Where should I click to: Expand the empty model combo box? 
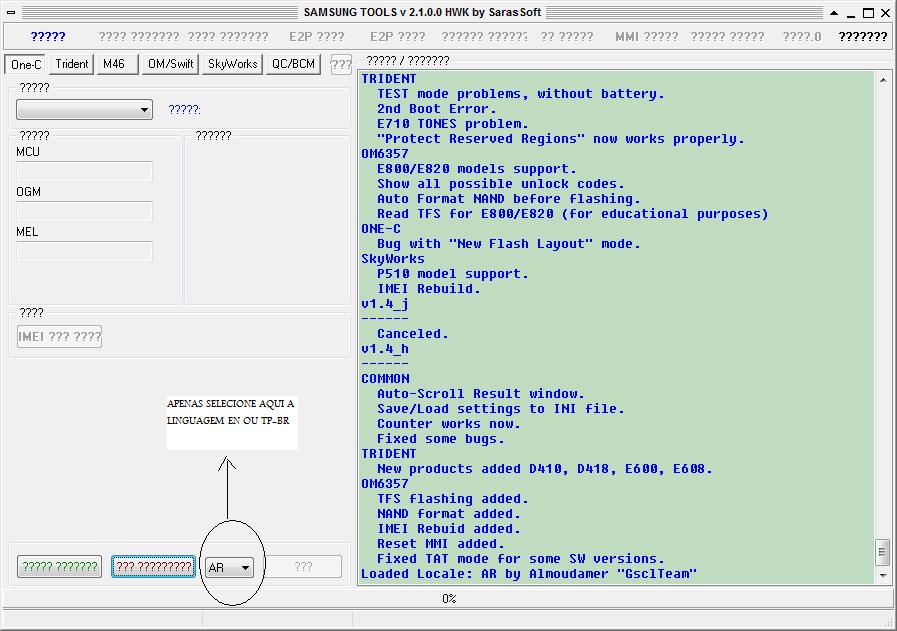pyautogui.click(x=84, y=110)
